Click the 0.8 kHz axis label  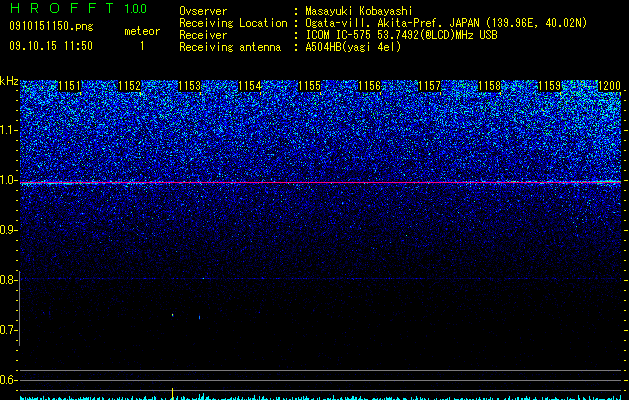click(9, 280)
